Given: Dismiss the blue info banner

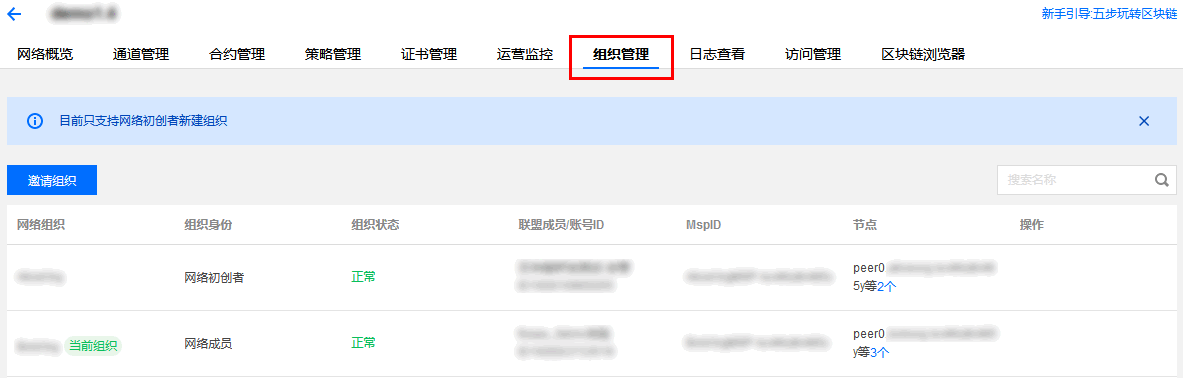Looking at the screenshot, I should (x=1144, y=121).
